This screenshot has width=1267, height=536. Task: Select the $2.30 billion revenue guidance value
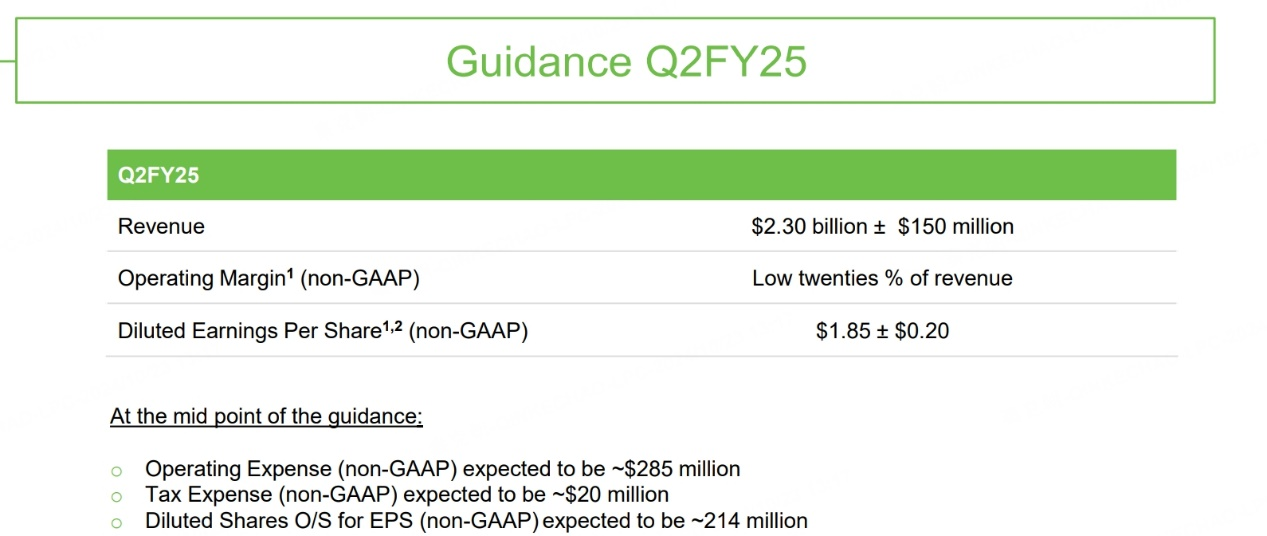click(x=809, y=226)
